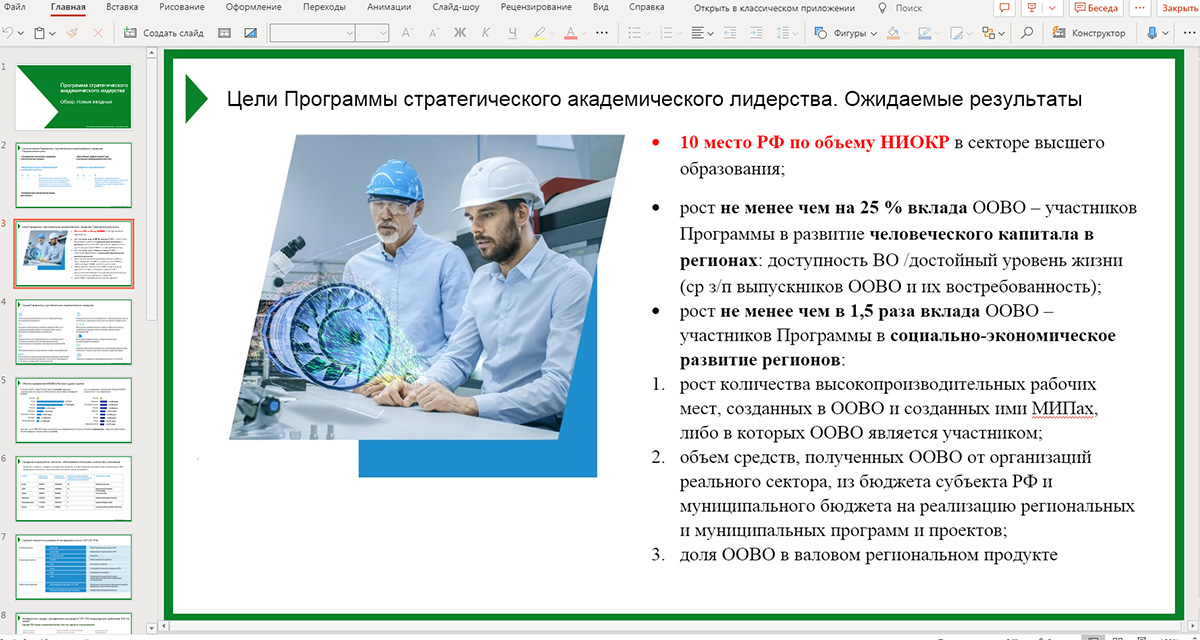
Task: Toggle Italic (К) formatting
Action: [487, 33]
